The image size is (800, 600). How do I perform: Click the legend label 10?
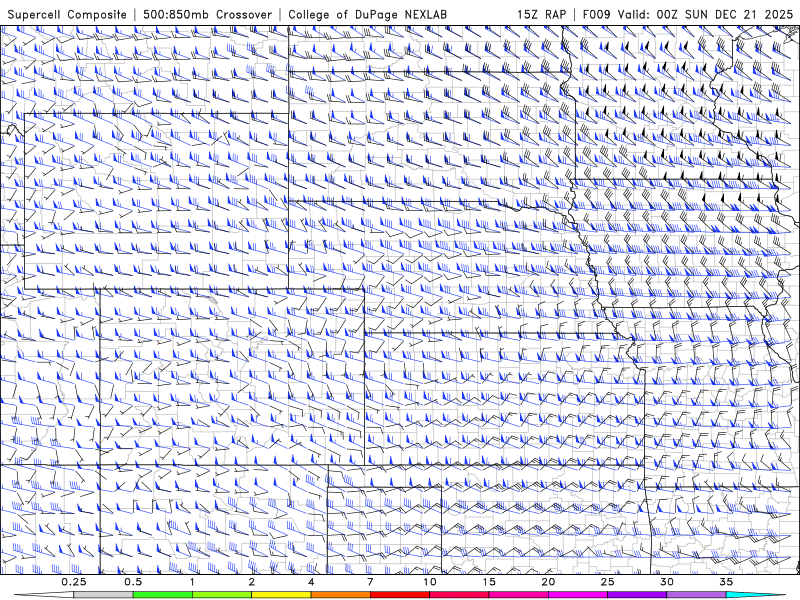430,582
